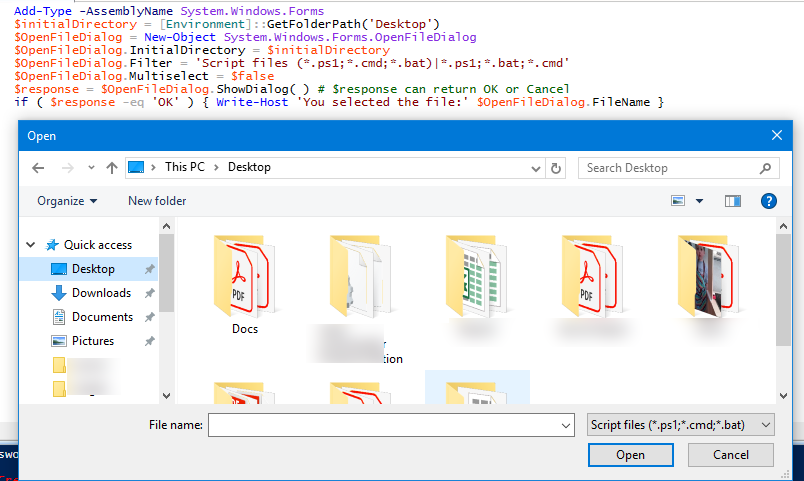The image size is (804, 481).
Task: Refresh the Desktop folder view
Action: click(556, 168)
